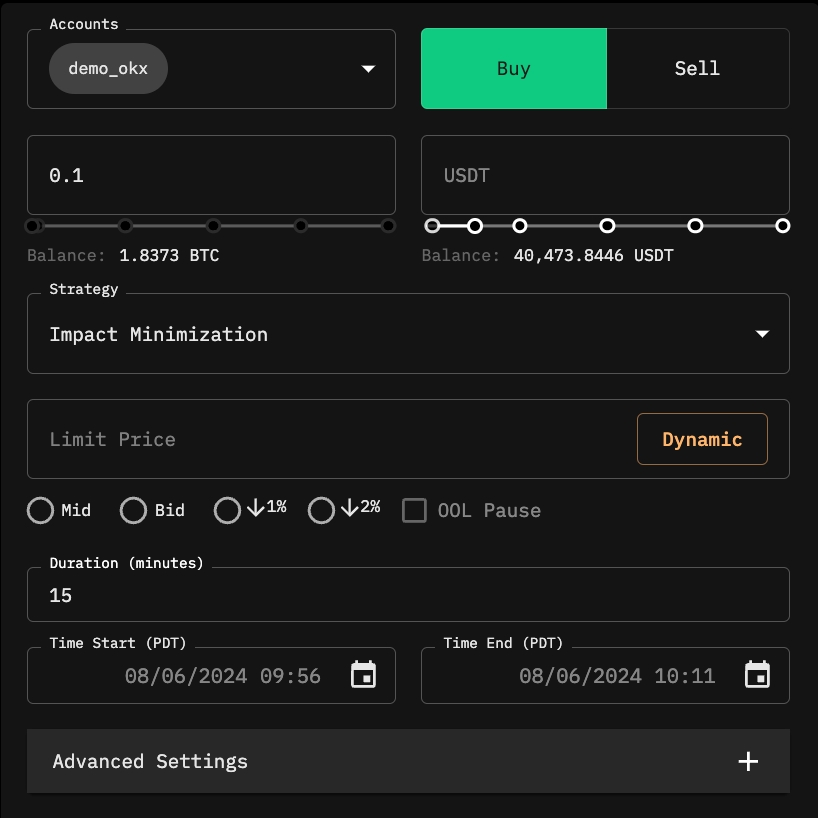The height and width of the screenshot is (818, 818).
Task: Open the Time End calendar picker icon
Action: point(757,675)
